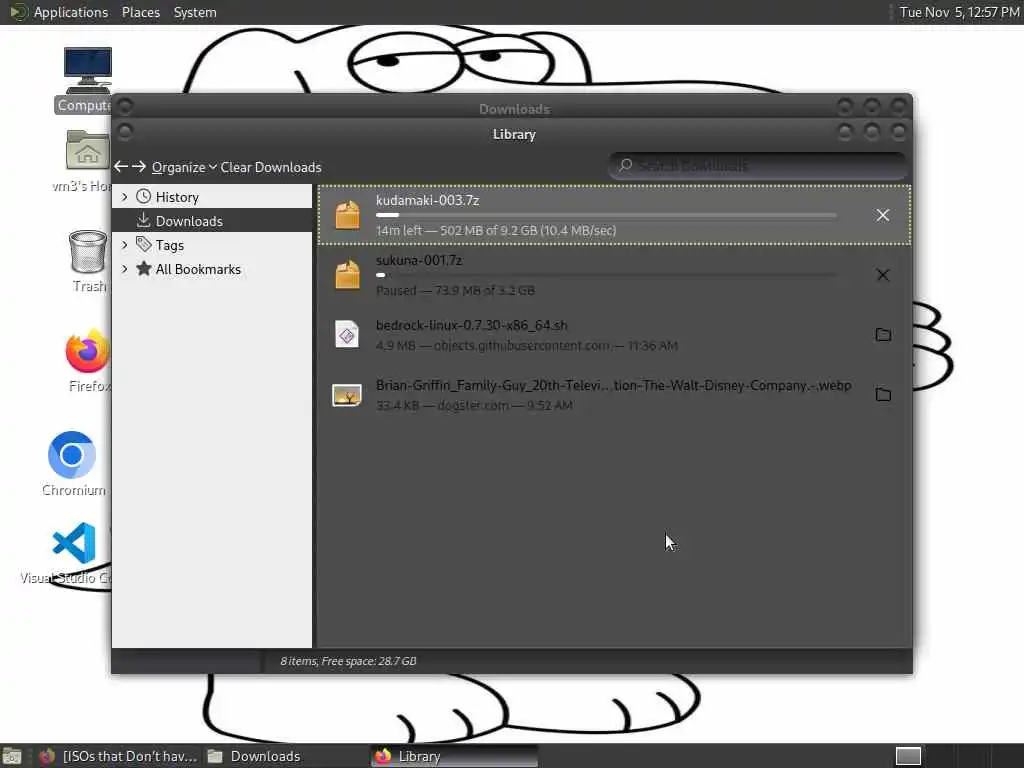Select Brian-Griffin_Family-Guy webp file name
The width and height of the screenshot is (1024, 768).
tap(613, 385)
